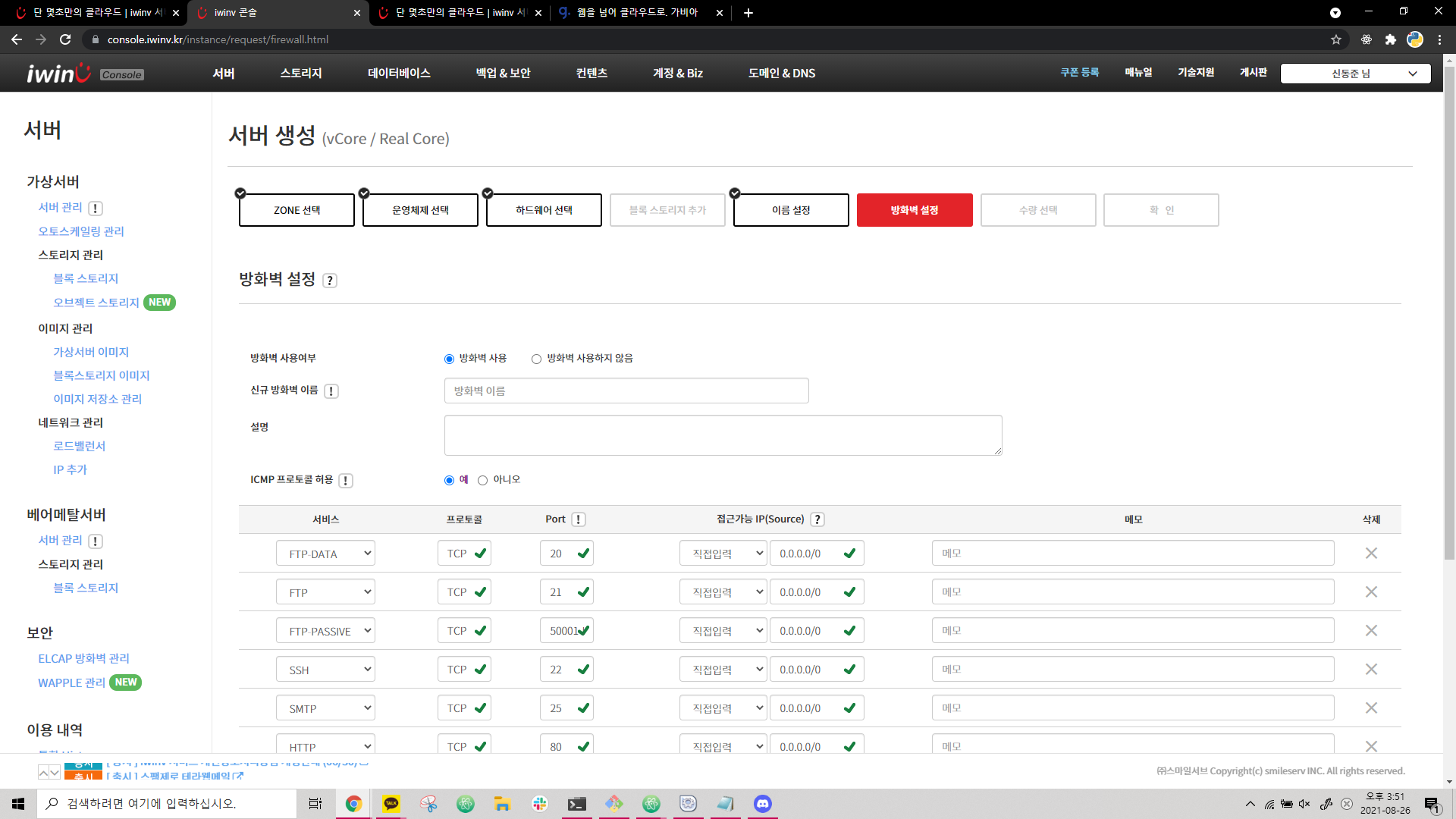1456x819 pixels.
Task: Click the 방화벽 이름 input field
Action: tap(626, 391)
